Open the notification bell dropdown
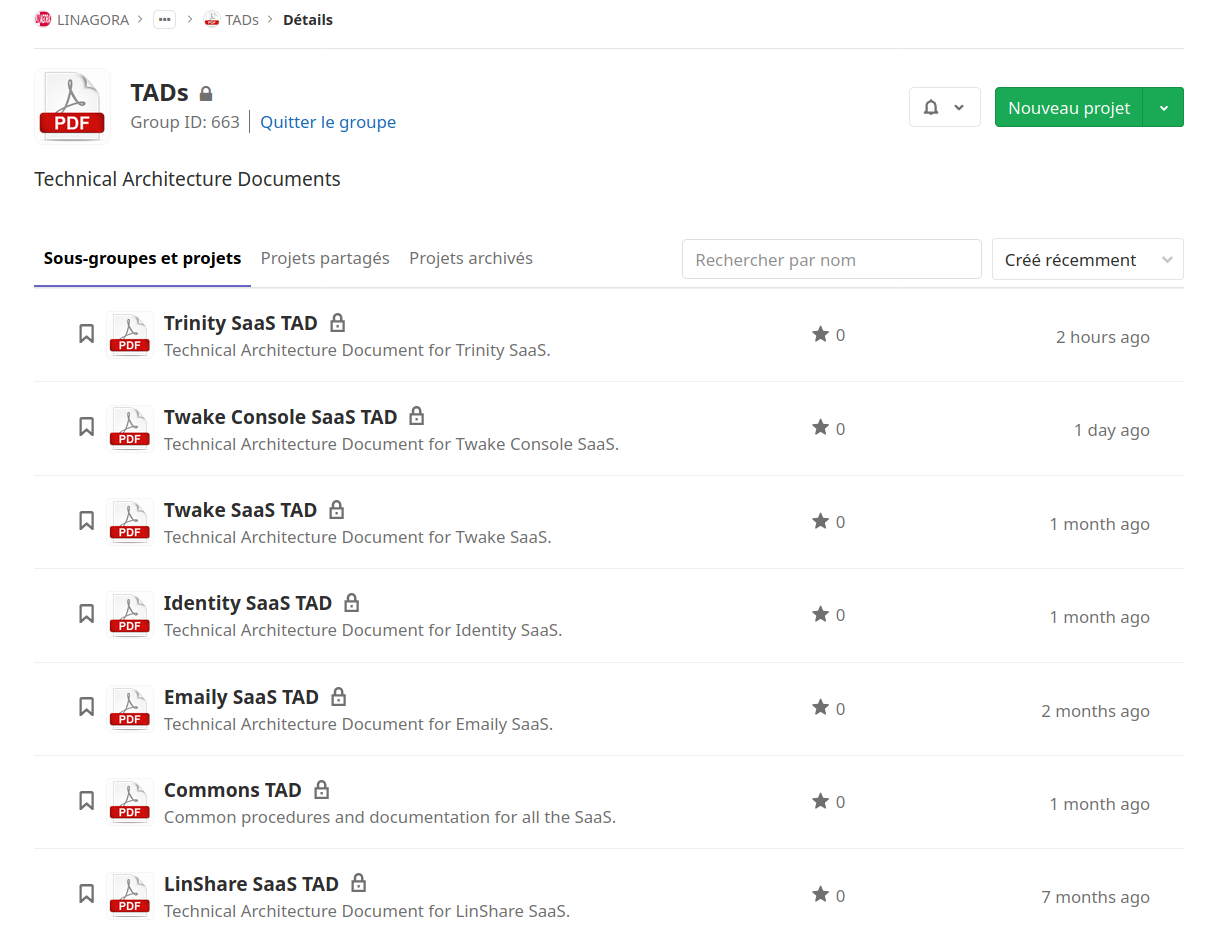The width and height of the screenshot is (1209, 937). click(x=944, y=107)
